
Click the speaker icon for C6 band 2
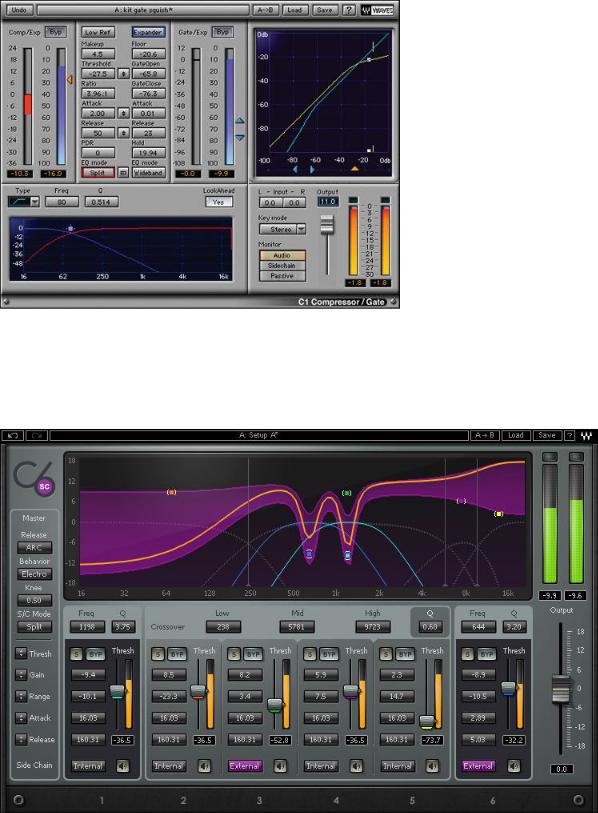click(x=204, y=766)
